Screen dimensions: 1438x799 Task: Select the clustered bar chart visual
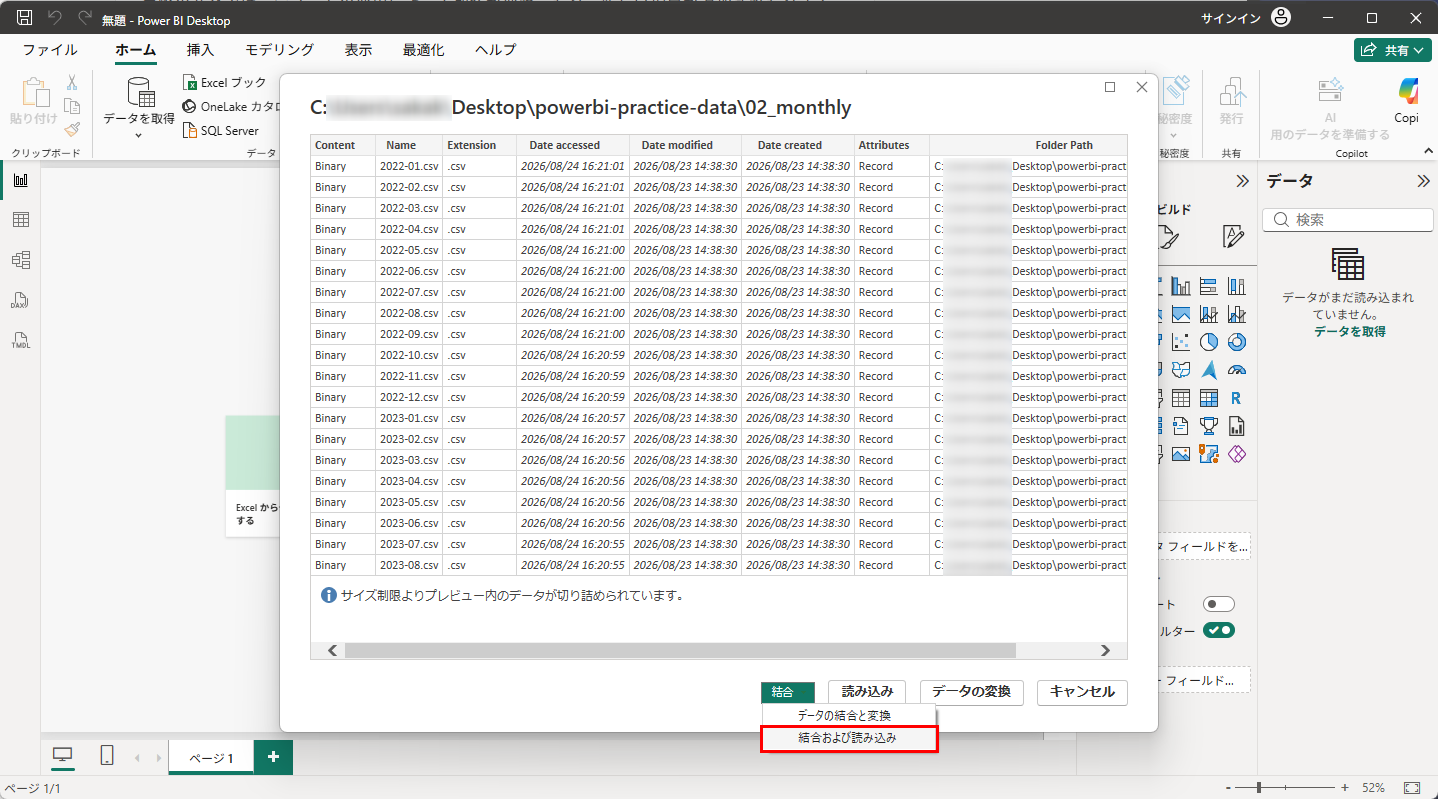tap(1208, 286)
